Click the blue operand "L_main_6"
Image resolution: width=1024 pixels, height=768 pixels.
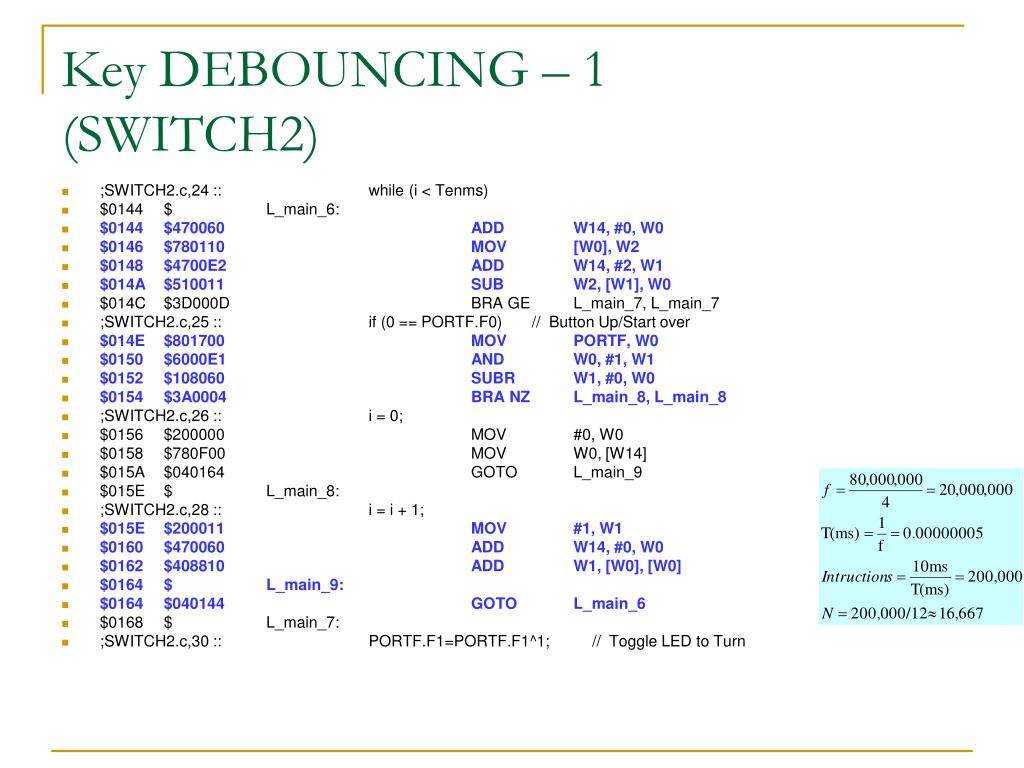click(609, 604)
